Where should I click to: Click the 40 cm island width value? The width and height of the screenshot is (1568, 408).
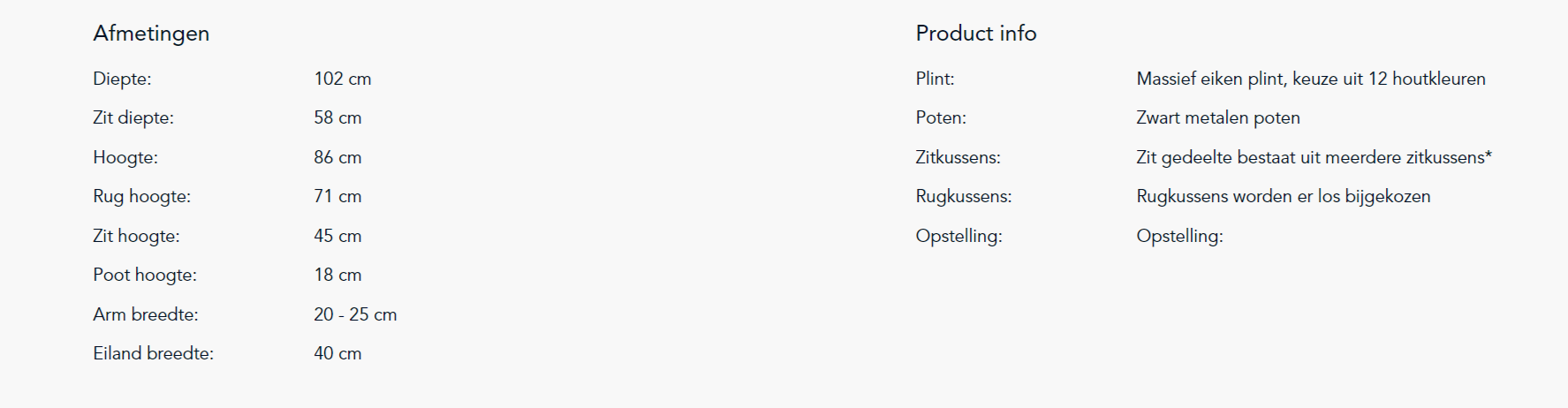click(x=337, y=353)
